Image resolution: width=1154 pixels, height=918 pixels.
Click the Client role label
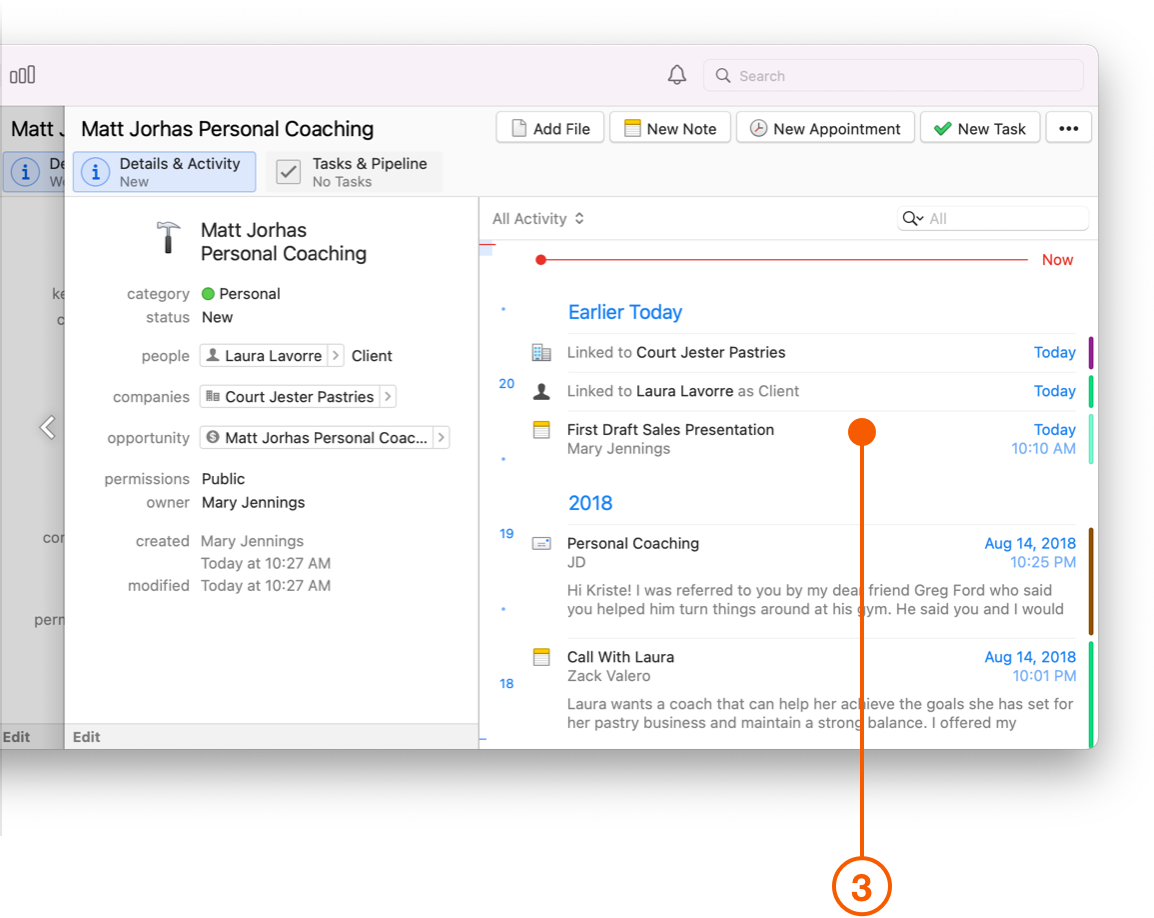[372, 356]
